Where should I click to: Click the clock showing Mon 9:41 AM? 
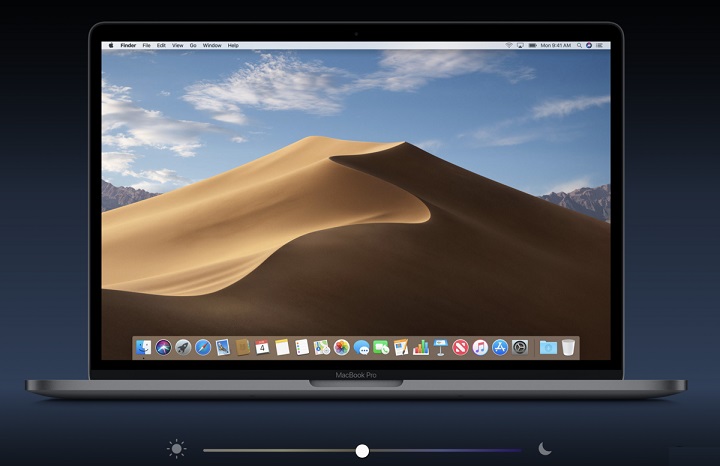coord(556,46)
